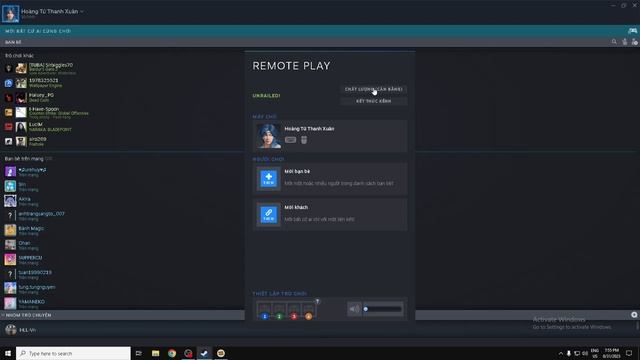Image resolution: width=640 pixels, height=360 pixels.
Task: Select the blue controller slot 1
Action: pos(264,316)
